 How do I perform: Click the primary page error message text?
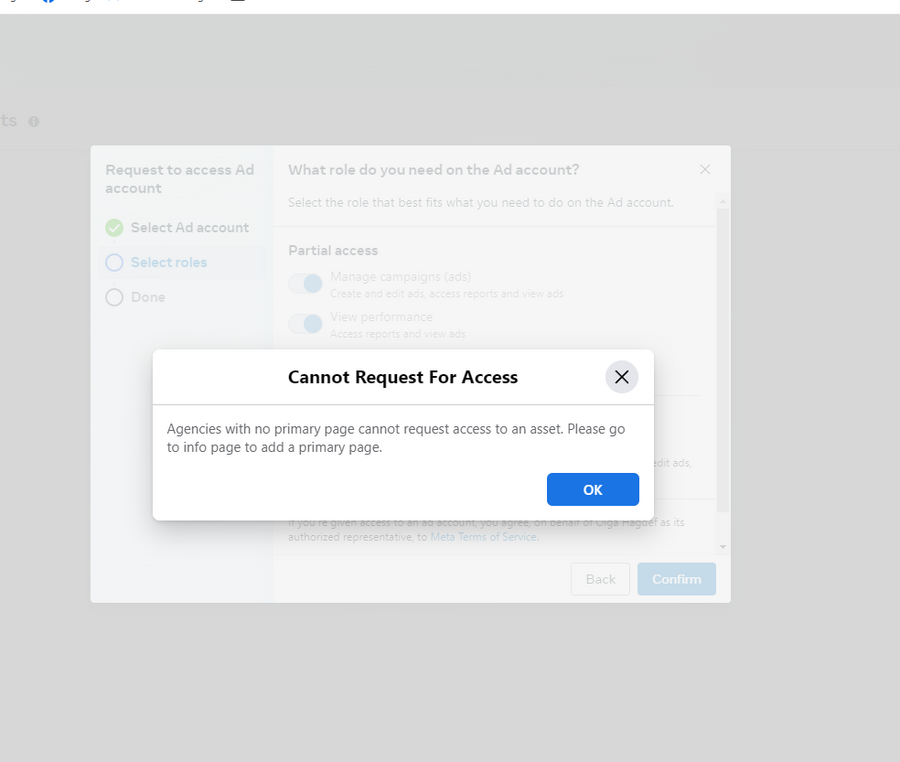click(x=396, y=438)
